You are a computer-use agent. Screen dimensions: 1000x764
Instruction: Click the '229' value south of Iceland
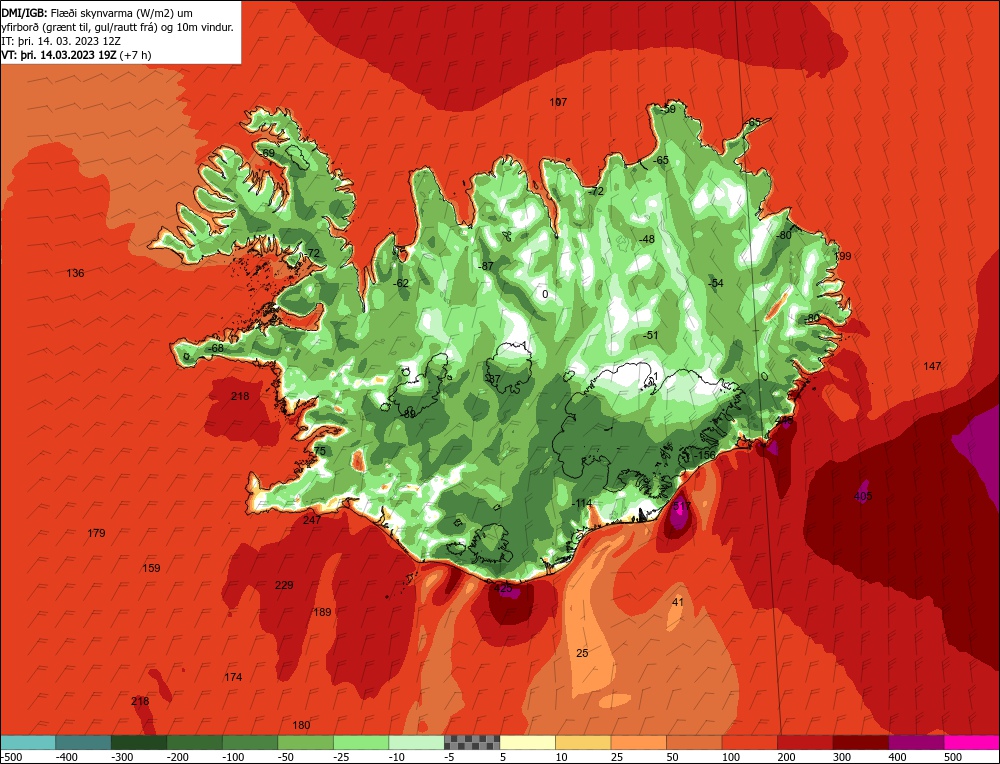tap(284, 585)
